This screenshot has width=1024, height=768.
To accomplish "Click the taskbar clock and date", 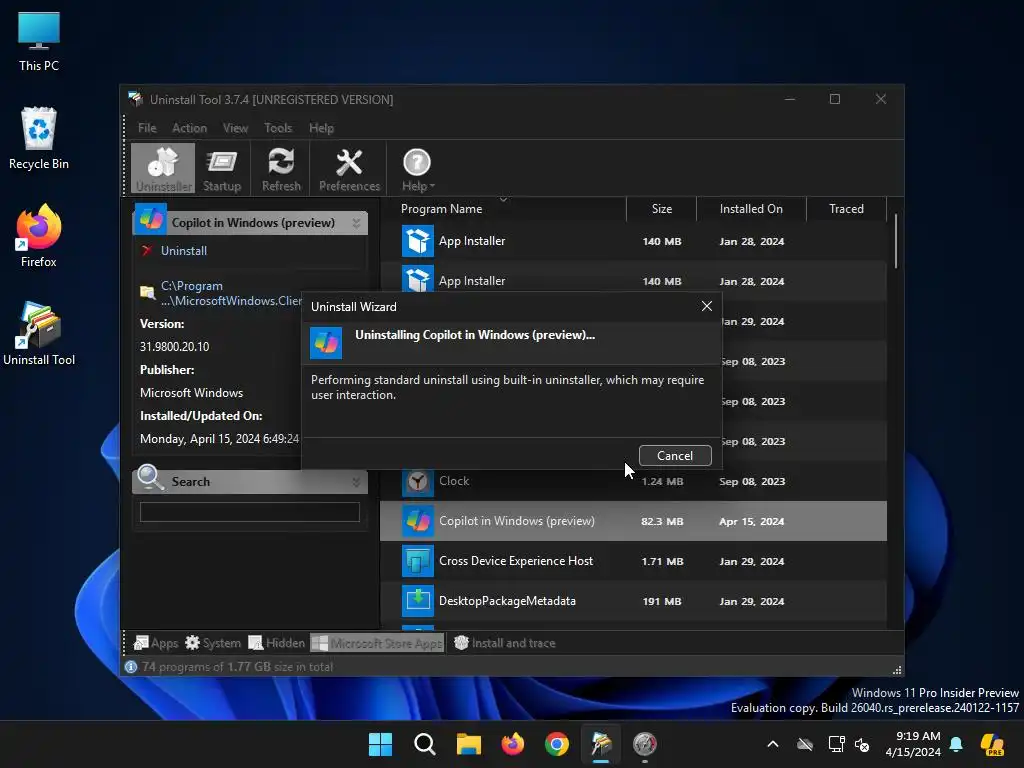I will coord(913,744).
